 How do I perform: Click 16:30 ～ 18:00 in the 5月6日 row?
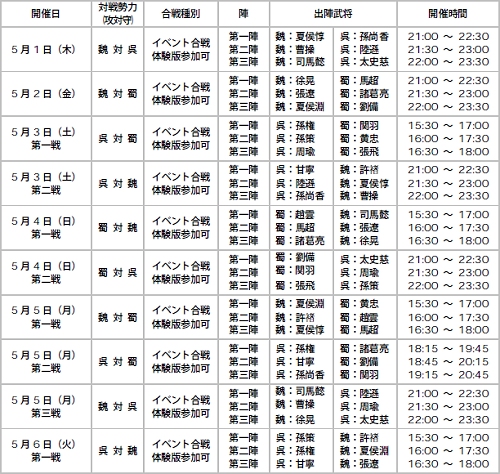coord(448,464)
